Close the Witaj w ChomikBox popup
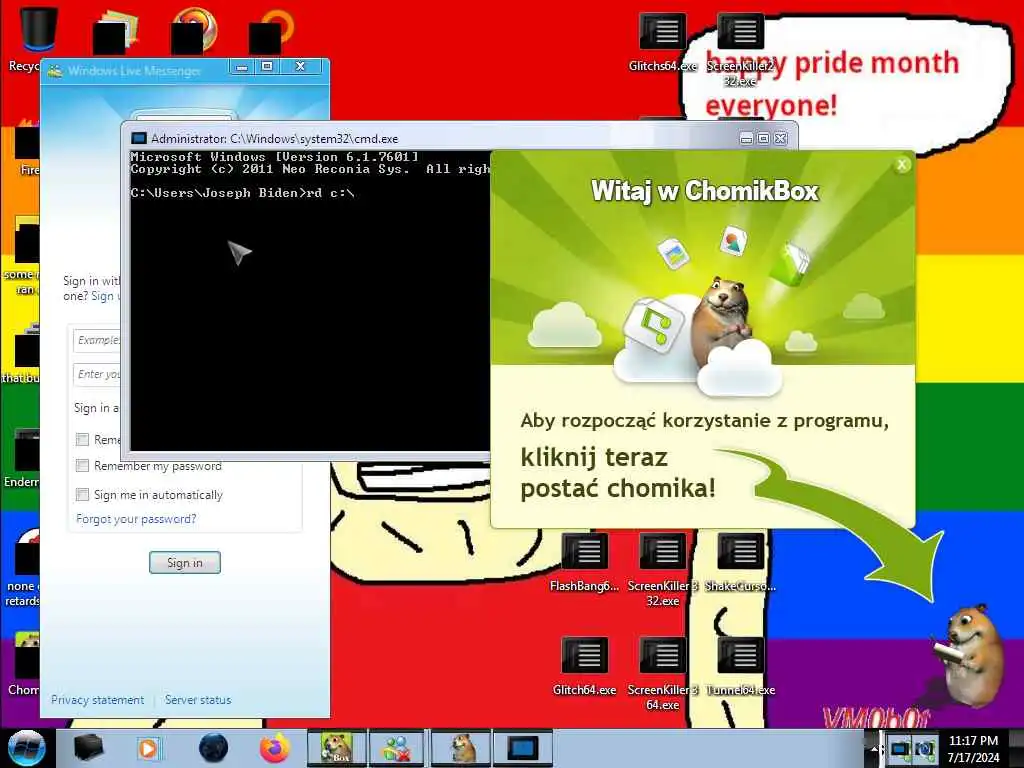Screen dimensions: 1024x768 coord(902,165)
